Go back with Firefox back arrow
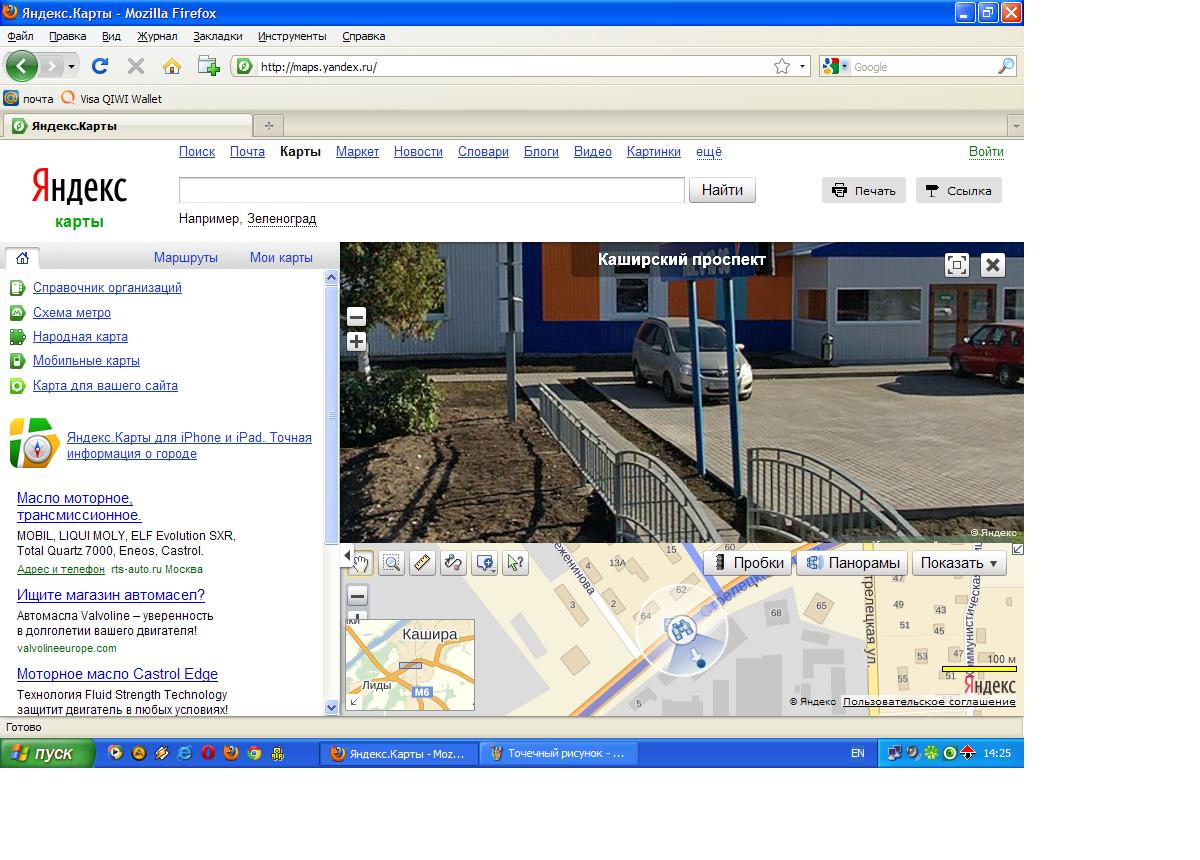Image resolution: width=1200 pixels, height=860 pixels. point(22,66)
